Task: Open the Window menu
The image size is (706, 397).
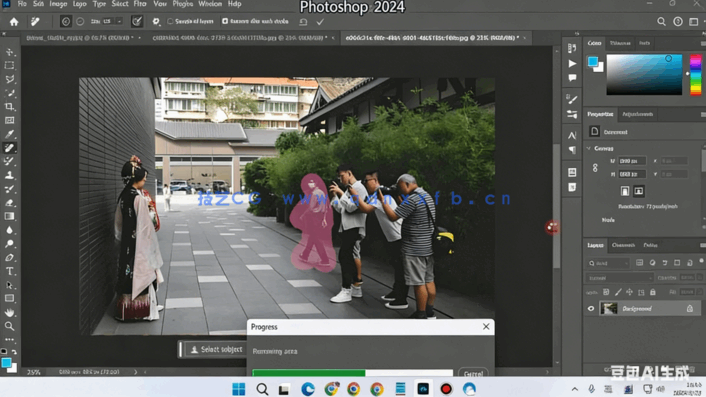Action: tap(210, 4)
